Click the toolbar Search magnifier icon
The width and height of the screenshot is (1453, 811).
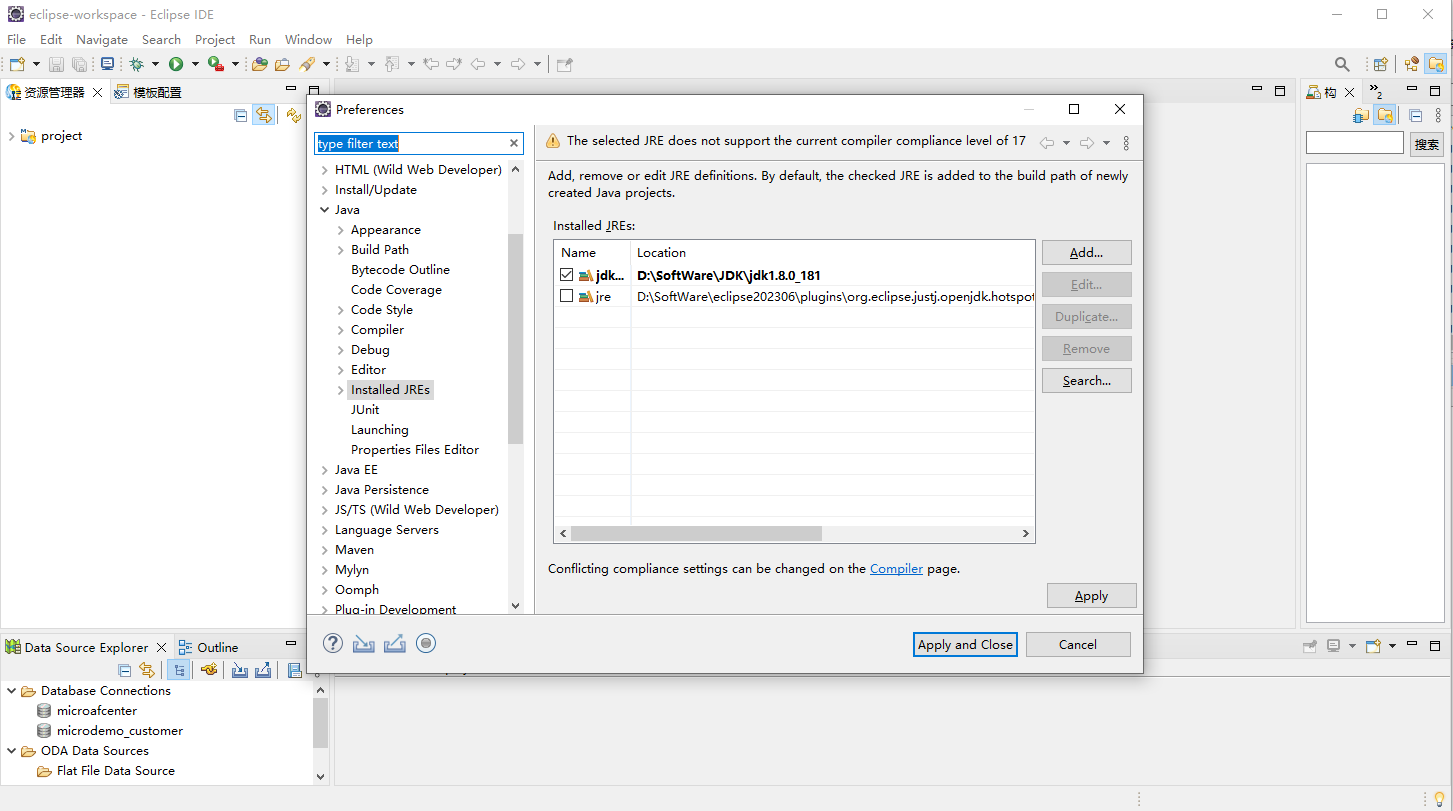[x=1342, y=64]
